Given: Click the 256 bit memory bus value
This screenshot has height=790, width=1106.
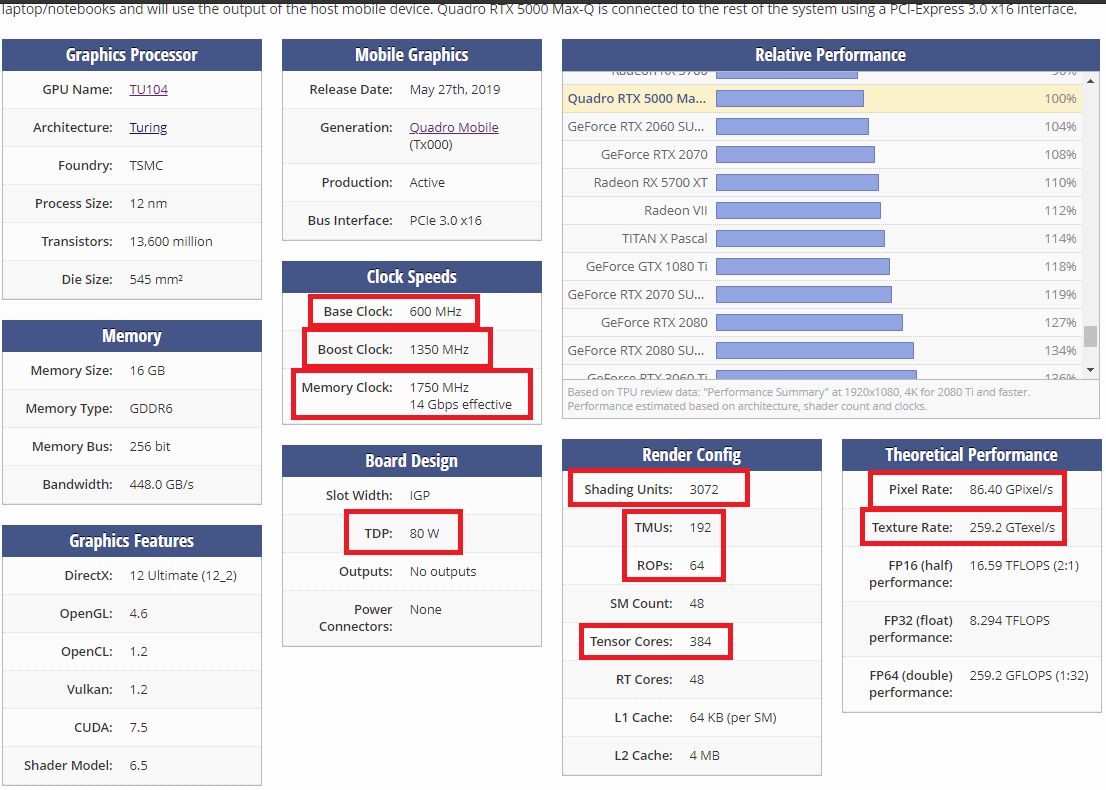Looking at the screenshot, I should coord(150,447).
